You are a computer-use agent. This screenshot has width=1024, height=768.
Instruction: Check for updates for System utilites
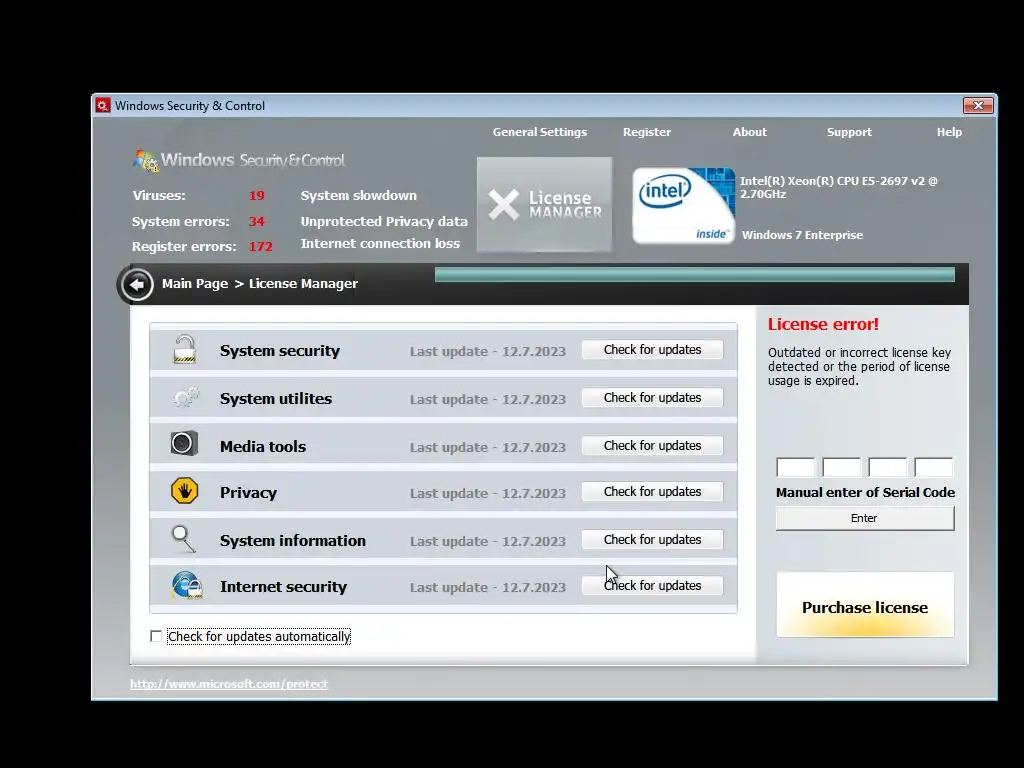pyautogui.click(x=652, y=397)
